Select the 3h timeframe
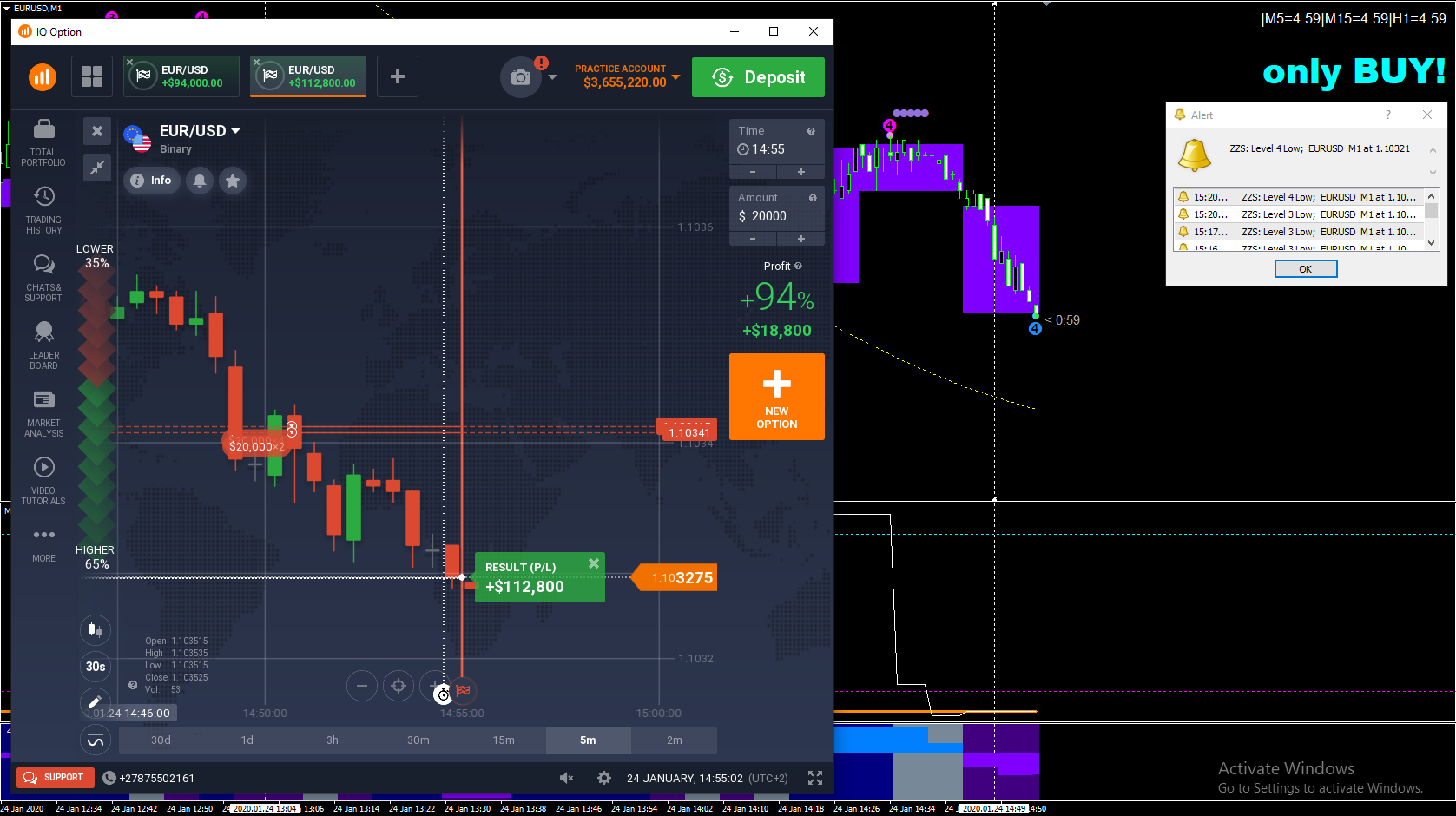Viewport: 1456px width, 816px height. tap(333, 740)
